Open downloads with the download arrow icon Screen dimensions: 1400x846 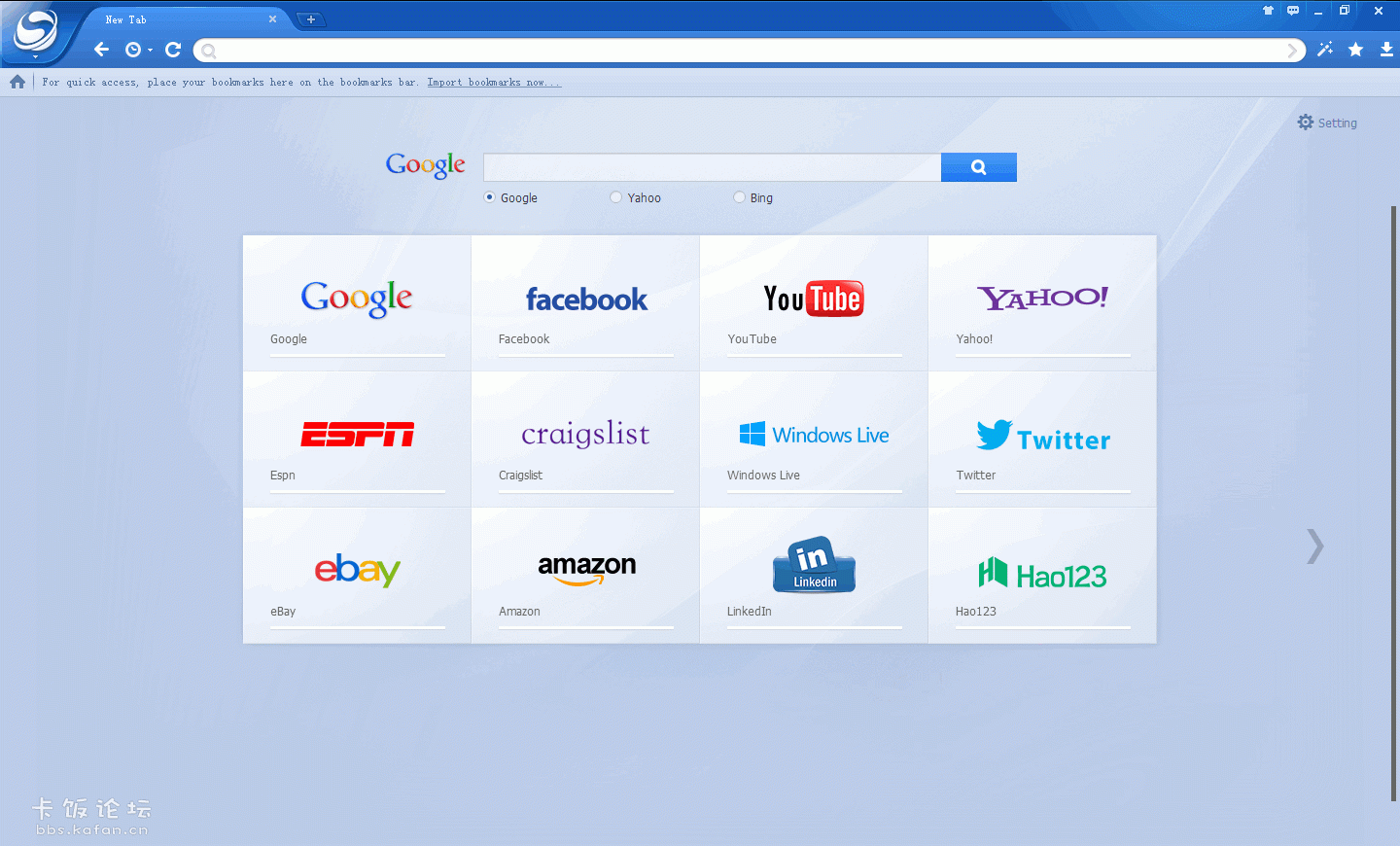point(1386,50)
